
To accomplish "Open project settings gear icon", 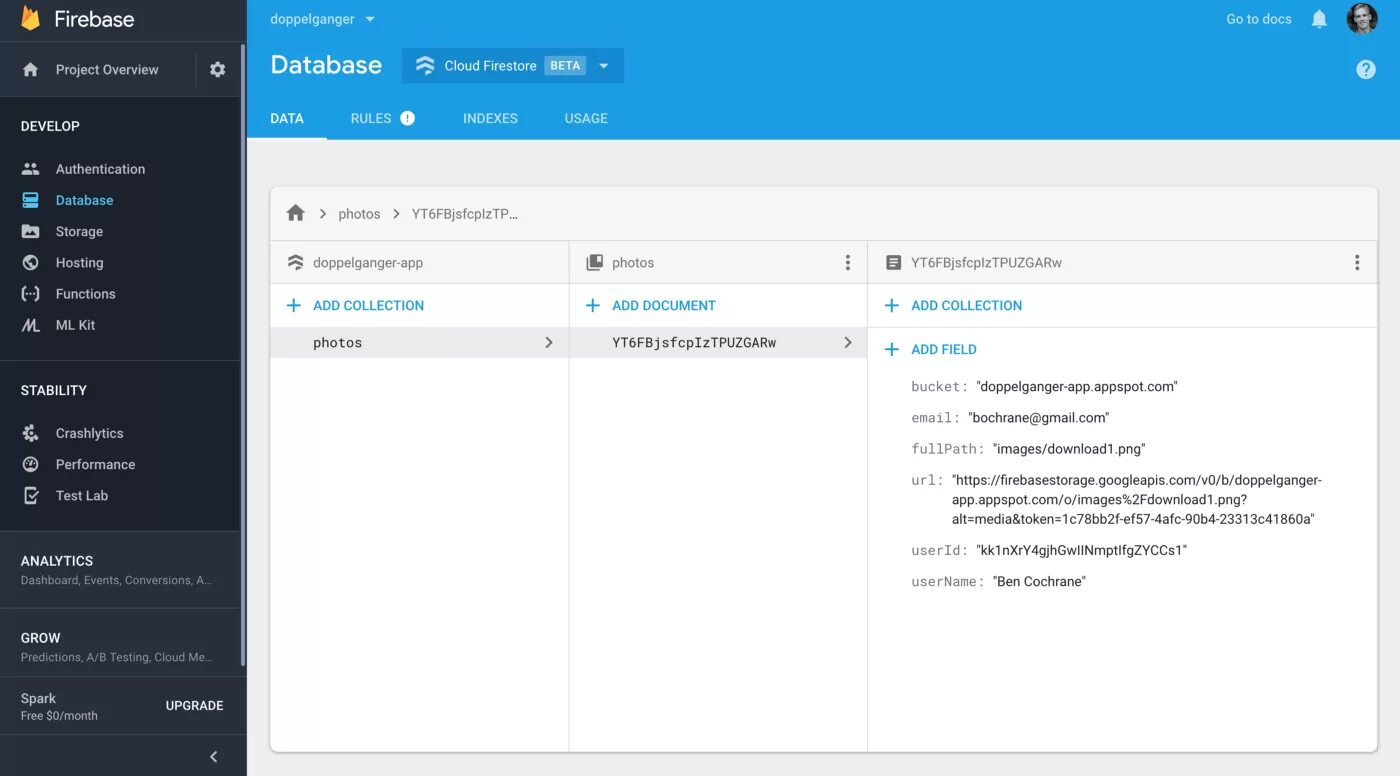I will (x=218, y=69).
